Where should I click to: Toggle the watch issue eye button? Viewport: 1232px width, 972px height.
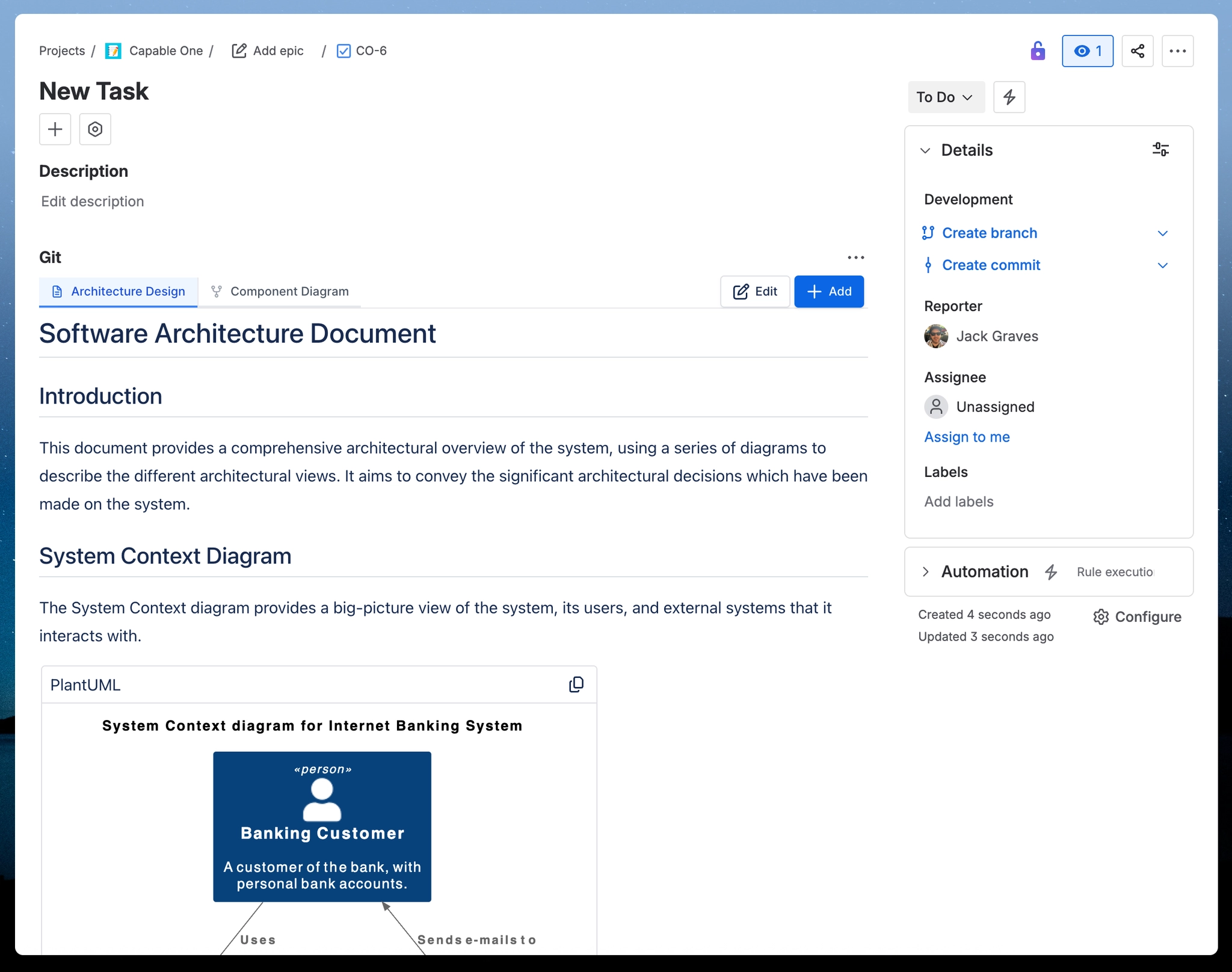coord(1088,51)
